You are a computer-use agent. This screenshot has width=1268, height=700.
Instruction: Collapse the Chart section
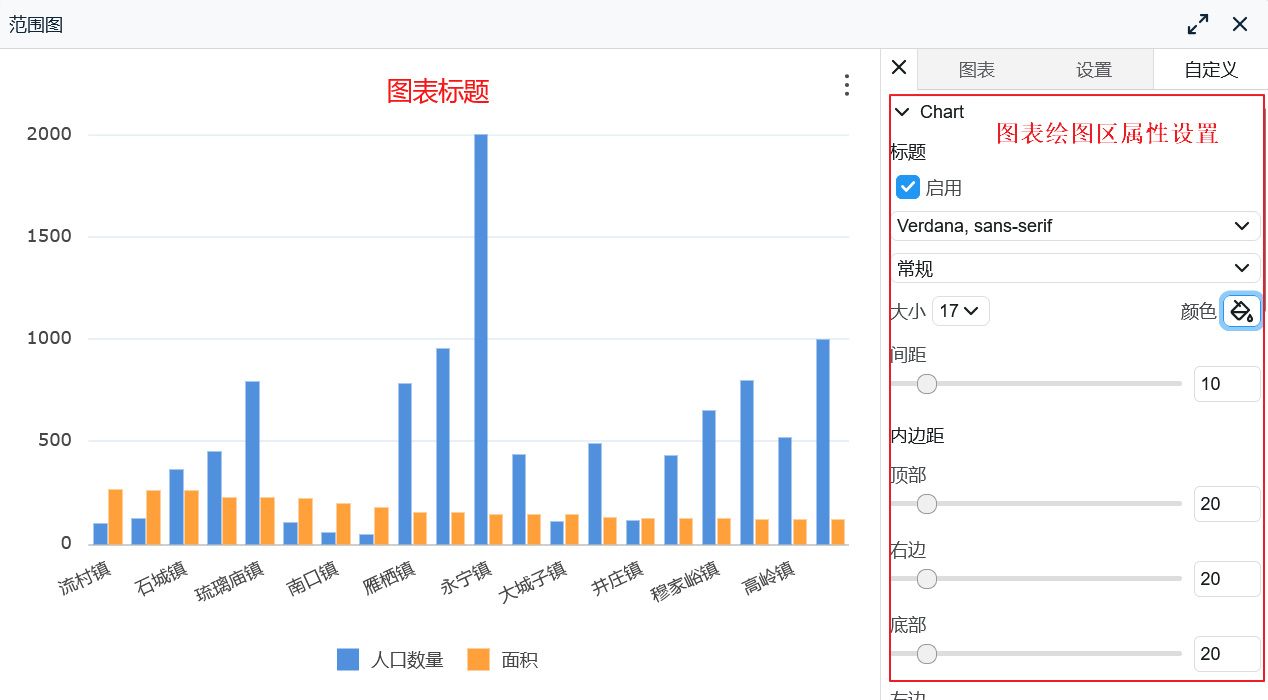click(x=902, y=112)
